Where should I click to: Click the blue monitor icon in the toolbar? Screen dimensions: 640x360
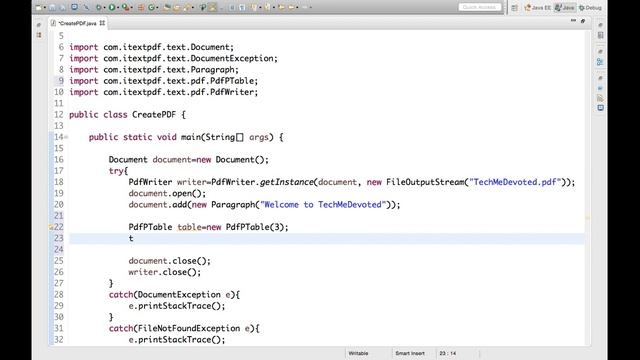74,7
